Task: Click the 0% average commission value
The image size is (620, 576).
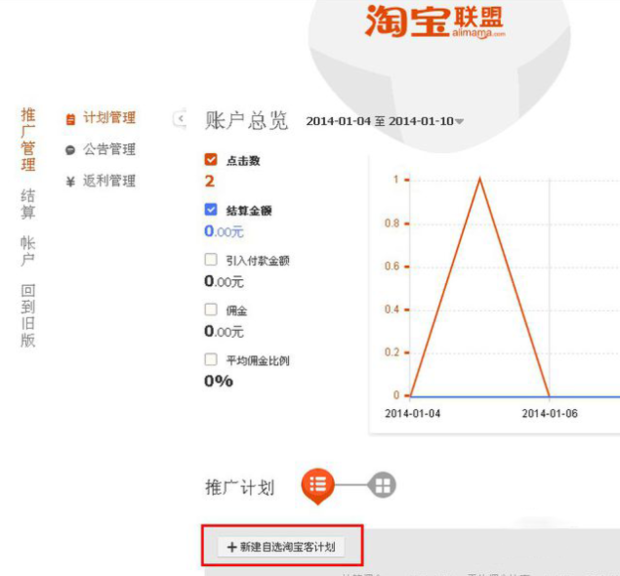Action: click(x=219, y=381)
